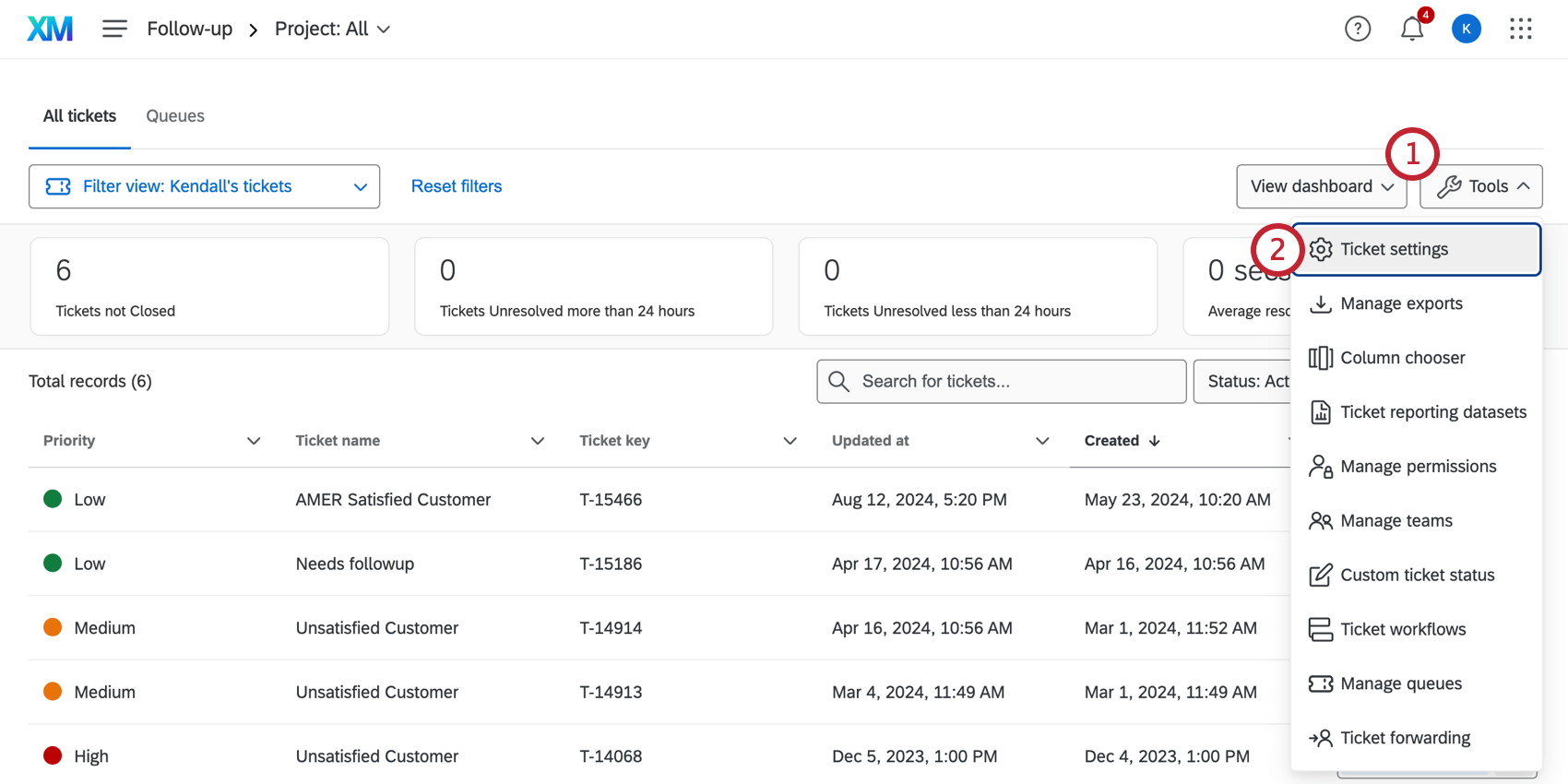Switch to the Queues tab

click(x=175, y=116)
